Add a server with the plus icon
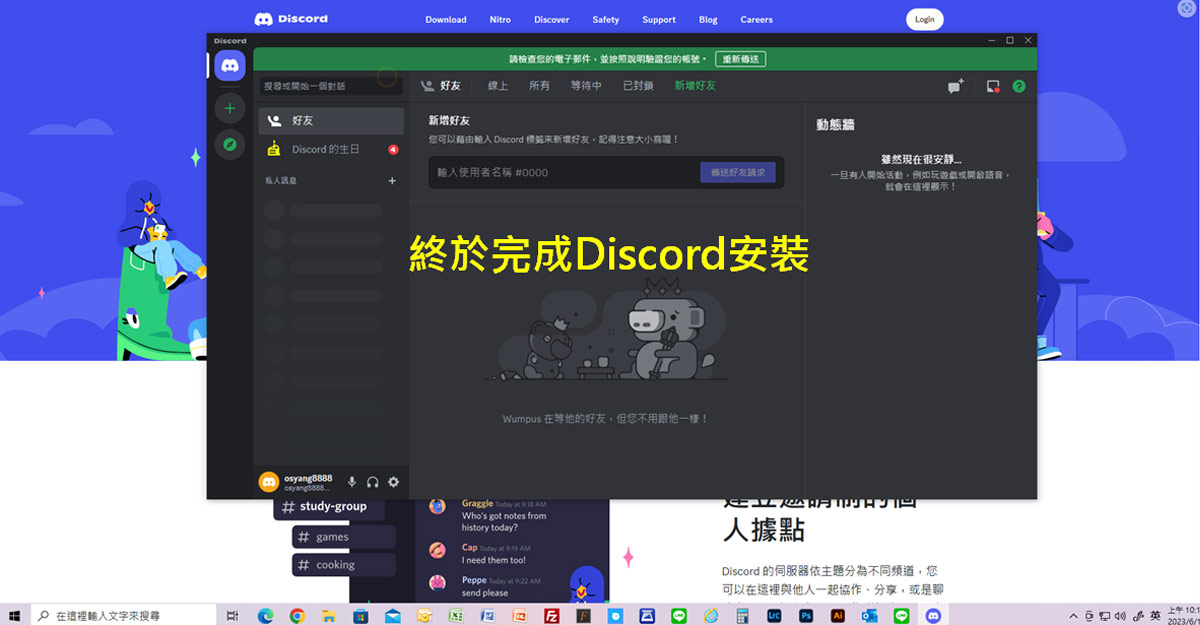1200x625 pixels. pyautogui.click(x=230, y=107)
